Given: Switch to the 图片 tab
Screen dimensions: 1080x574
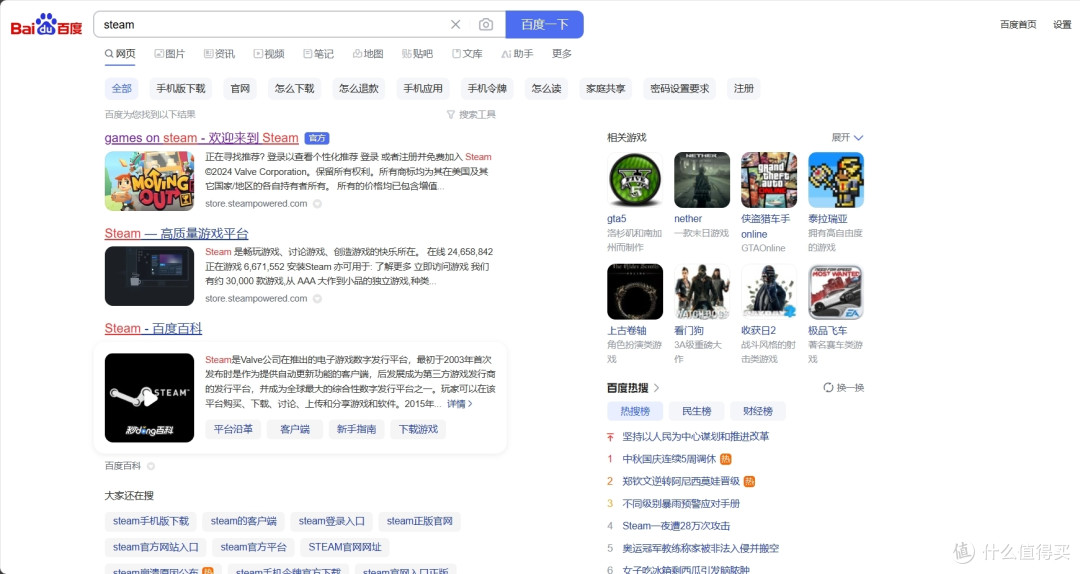Looking at the screenshot, I should tap(169, 54).
